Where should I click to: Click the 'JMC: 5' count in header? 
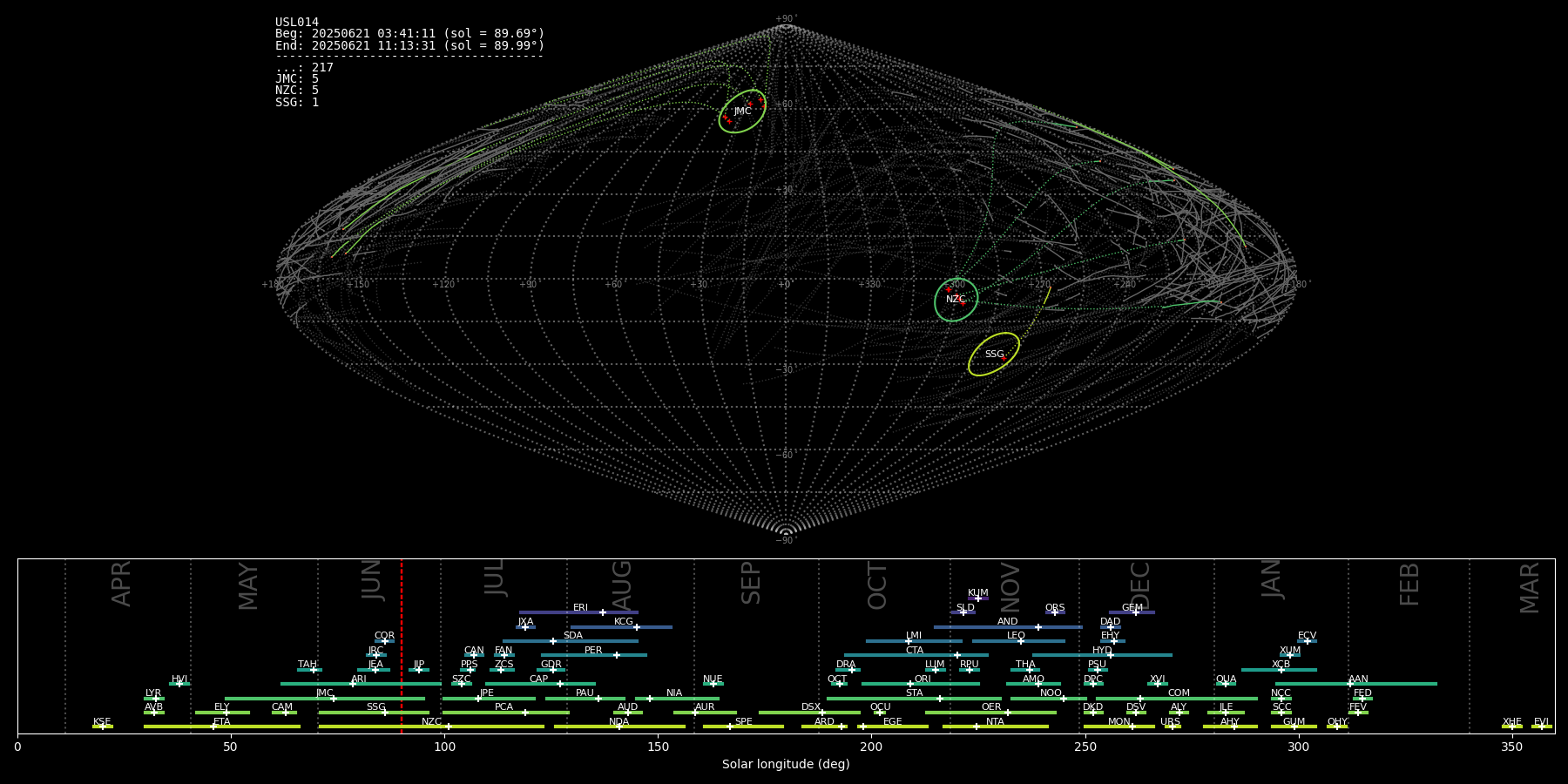click(297, 79)
